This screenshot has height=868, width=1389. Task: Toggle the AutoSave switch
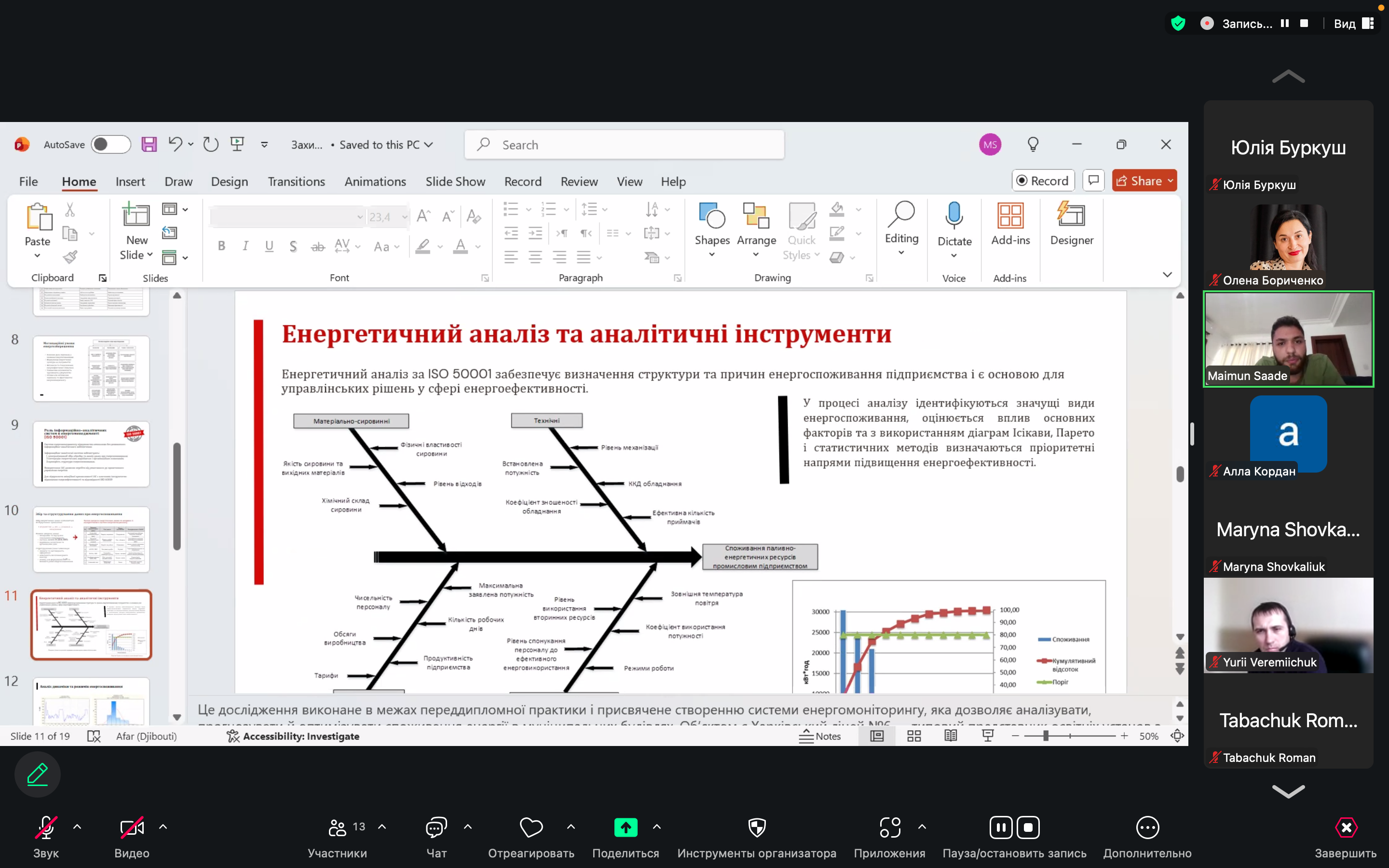(x=111, y=144)
